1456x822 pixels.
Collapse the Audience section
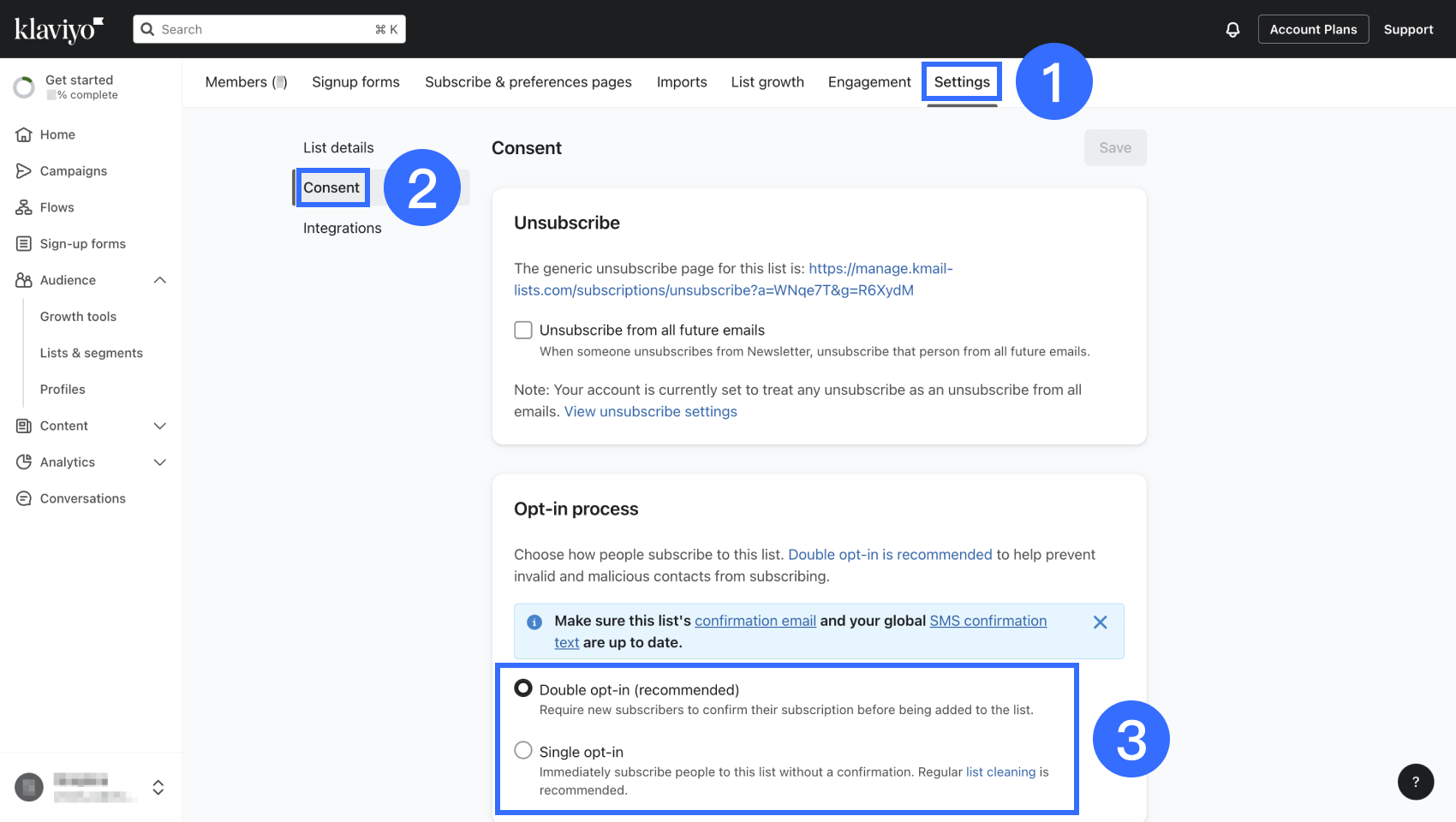coord(159,280)
